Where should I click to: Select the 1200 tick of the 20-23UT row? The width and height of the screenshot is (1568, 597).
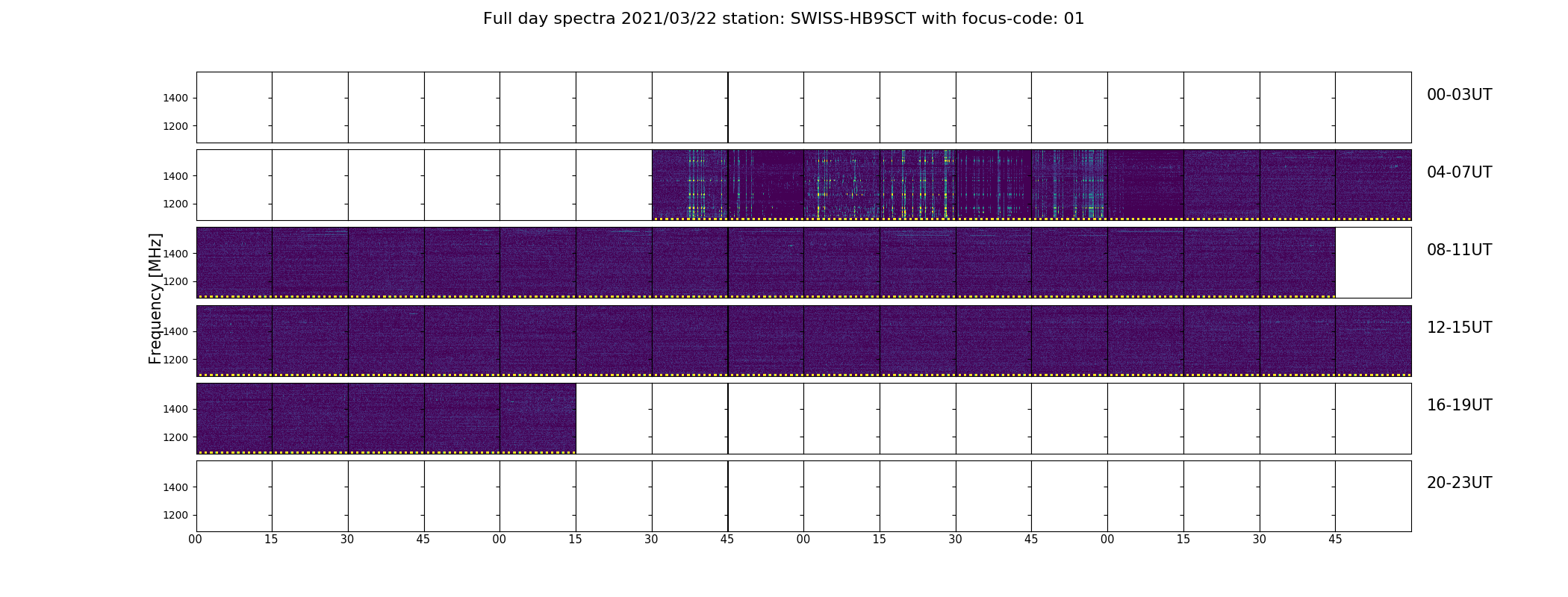coord(175,515)
